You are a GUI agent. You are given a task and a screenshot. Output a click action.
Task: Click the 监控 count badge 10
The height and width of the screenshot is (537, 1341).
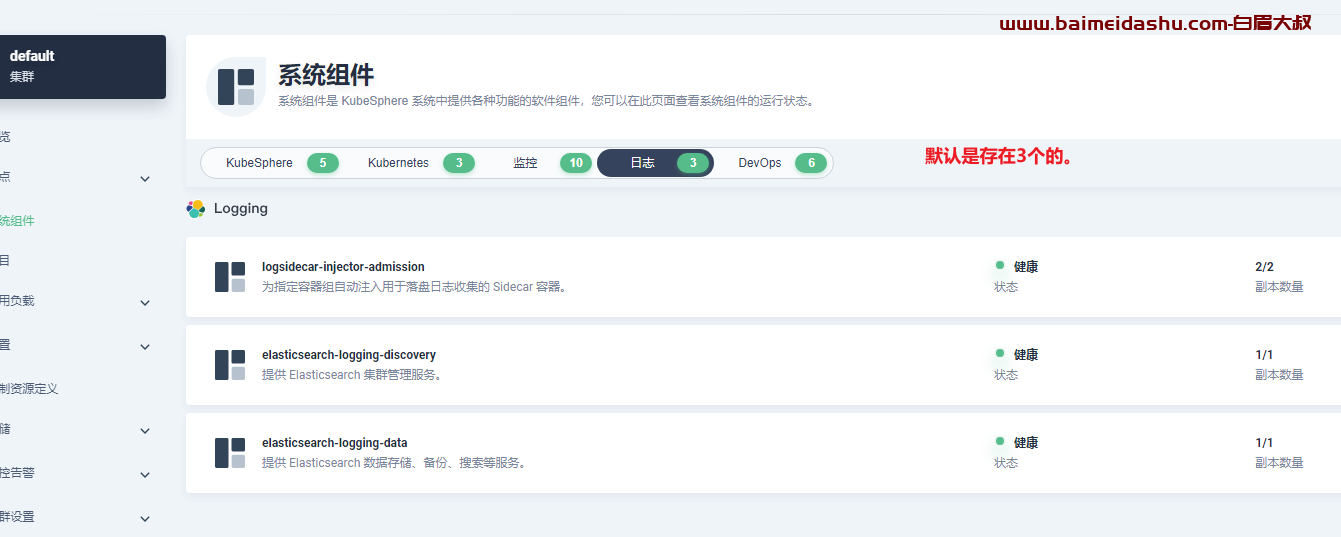[576, 163]
